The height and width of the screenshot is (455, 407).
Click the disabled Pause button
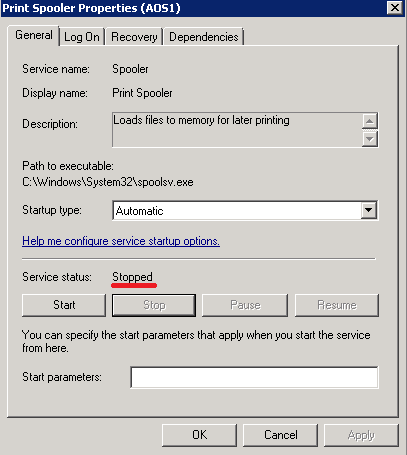(x=245, y=305)
